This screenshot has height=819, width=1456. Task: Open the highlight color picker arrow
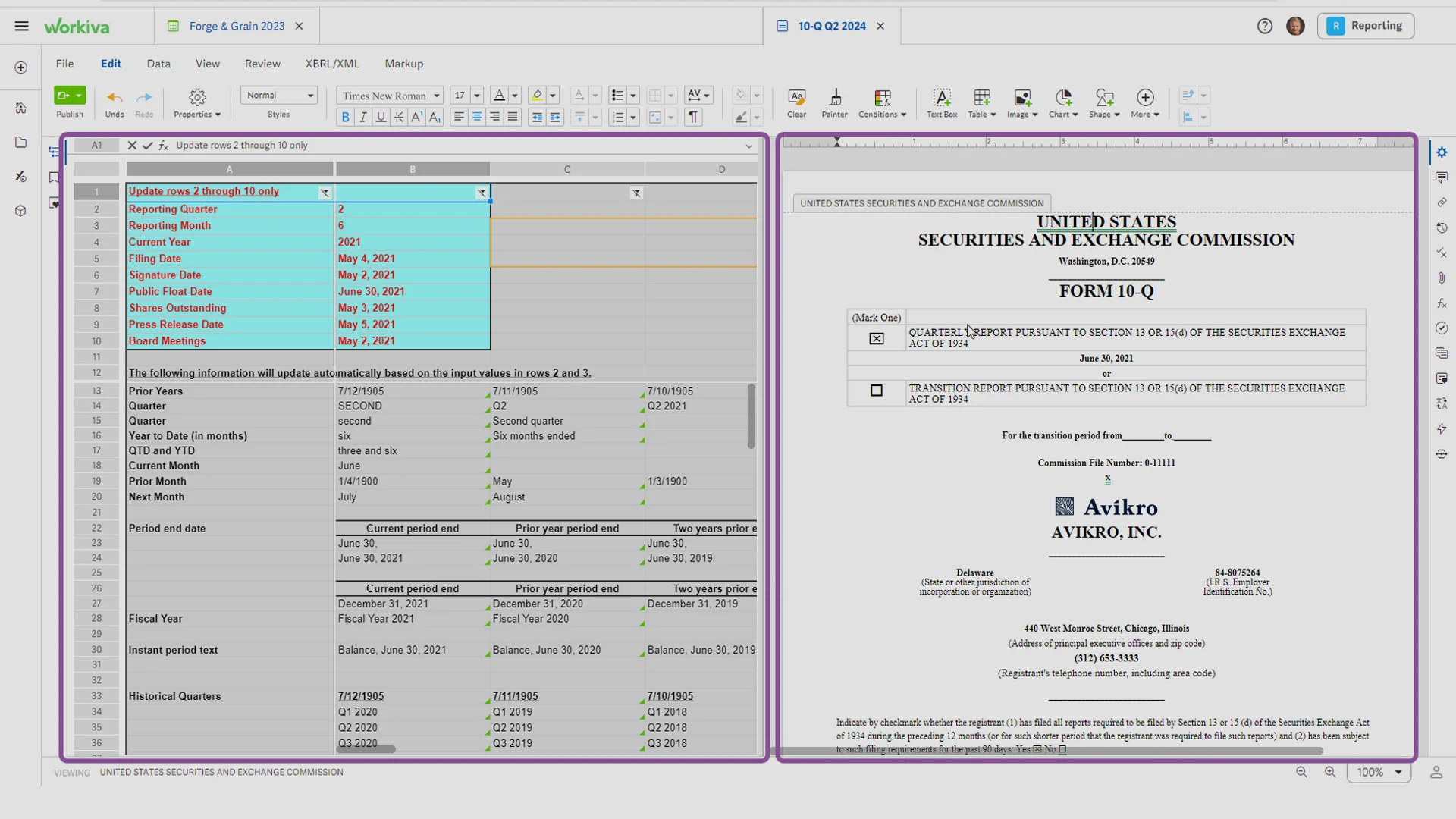click(553, 96)
